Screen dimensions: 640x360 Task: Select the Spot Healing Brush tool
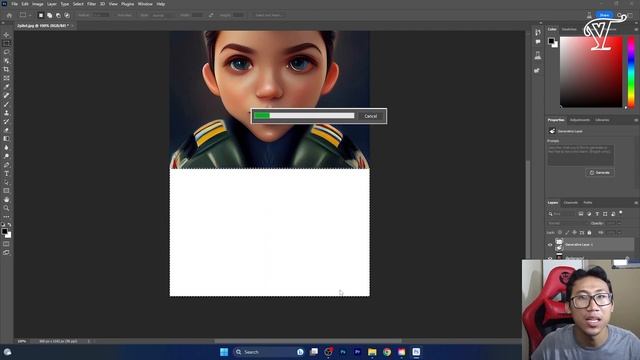(x=6, y=95)
